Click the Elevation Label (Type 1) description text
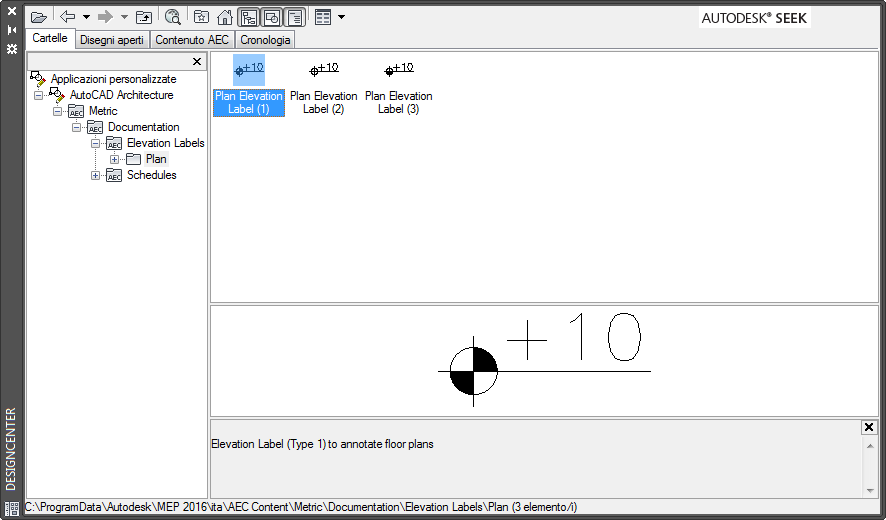The height and width of the screenshot is (520, 886). tap(323, 444)
